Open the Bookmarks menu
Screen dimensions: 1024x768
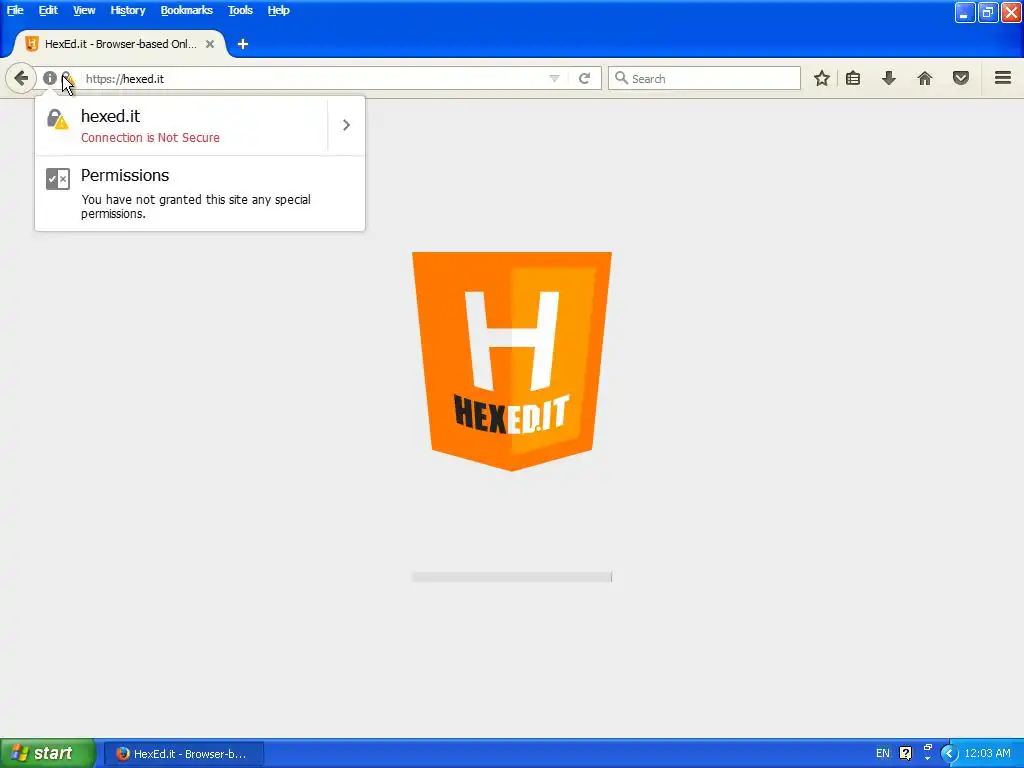187,10
